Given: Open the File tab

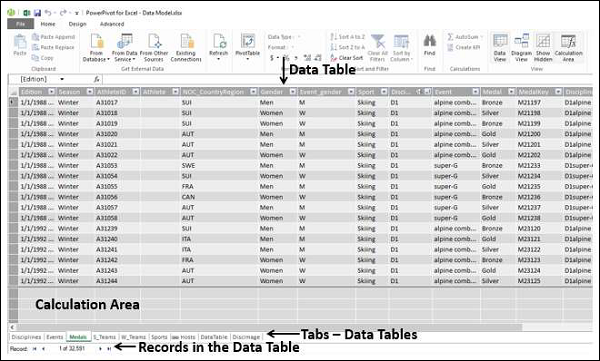Looking at the screenshot, I should (21, 24).
